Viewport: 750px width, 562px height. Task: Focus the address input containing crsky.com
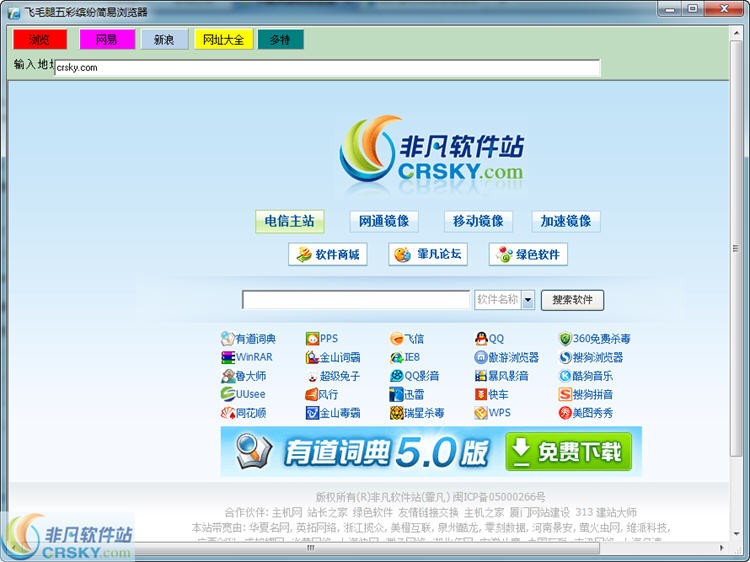tap(327, 68)
